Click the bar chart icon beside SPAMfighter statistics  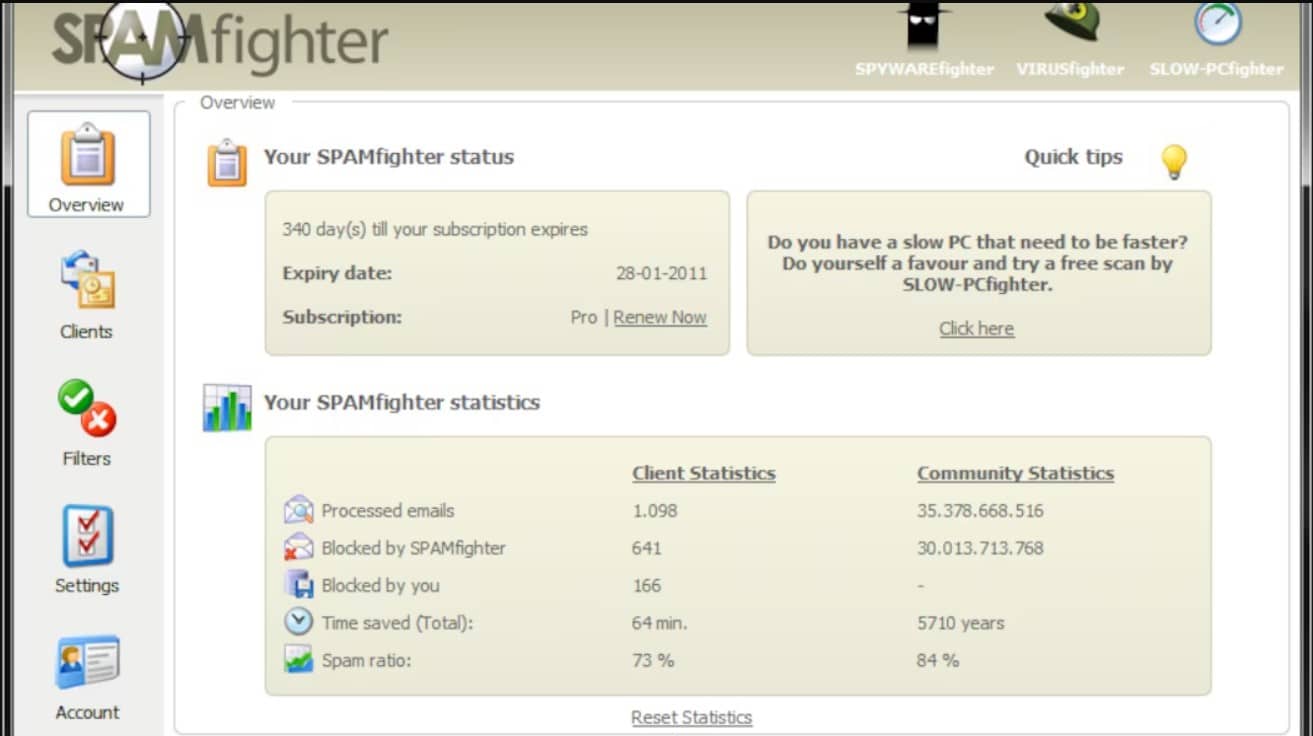[x=227, y=407]
